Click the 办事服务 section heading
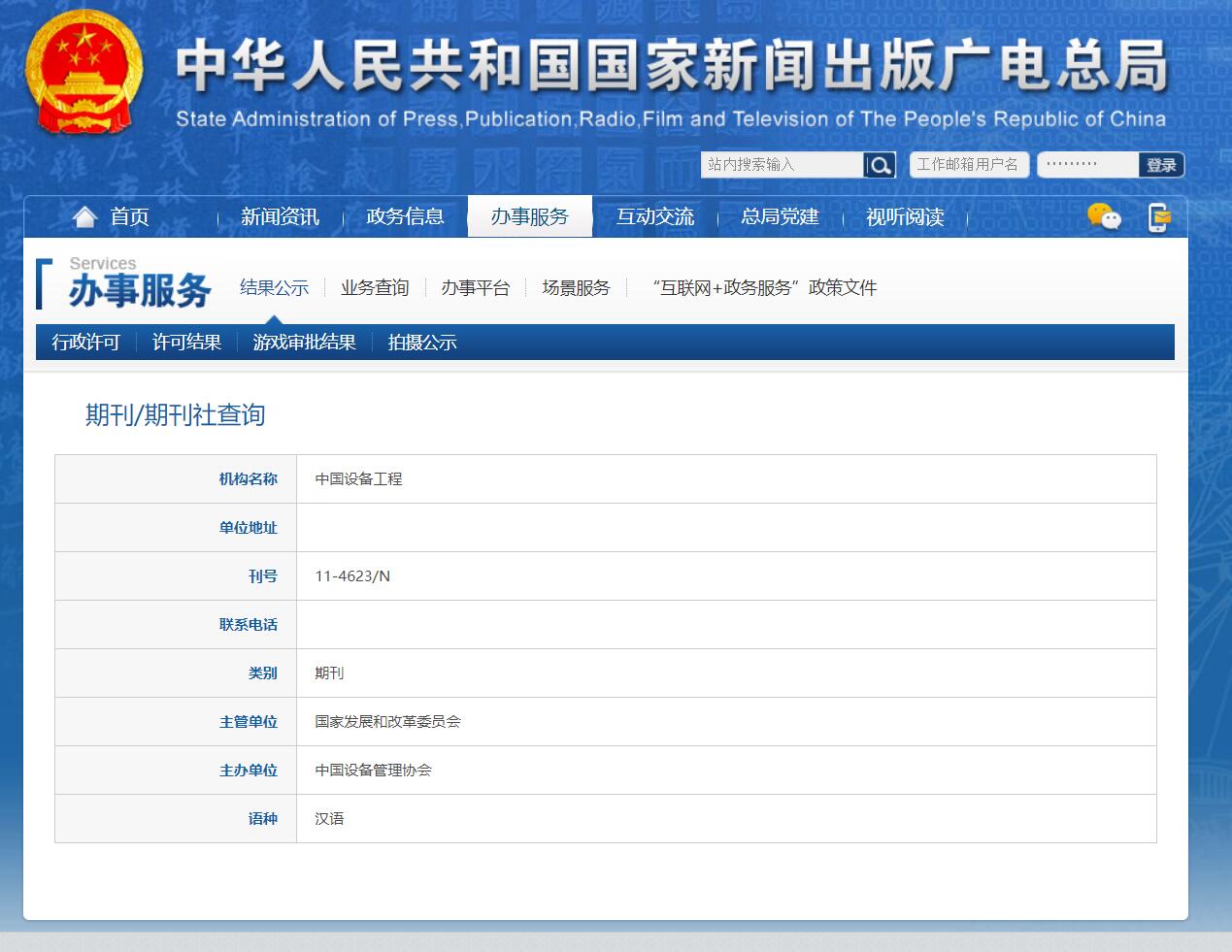The width and height of the screenshot is (1232, 952). (x=140, y=290)
